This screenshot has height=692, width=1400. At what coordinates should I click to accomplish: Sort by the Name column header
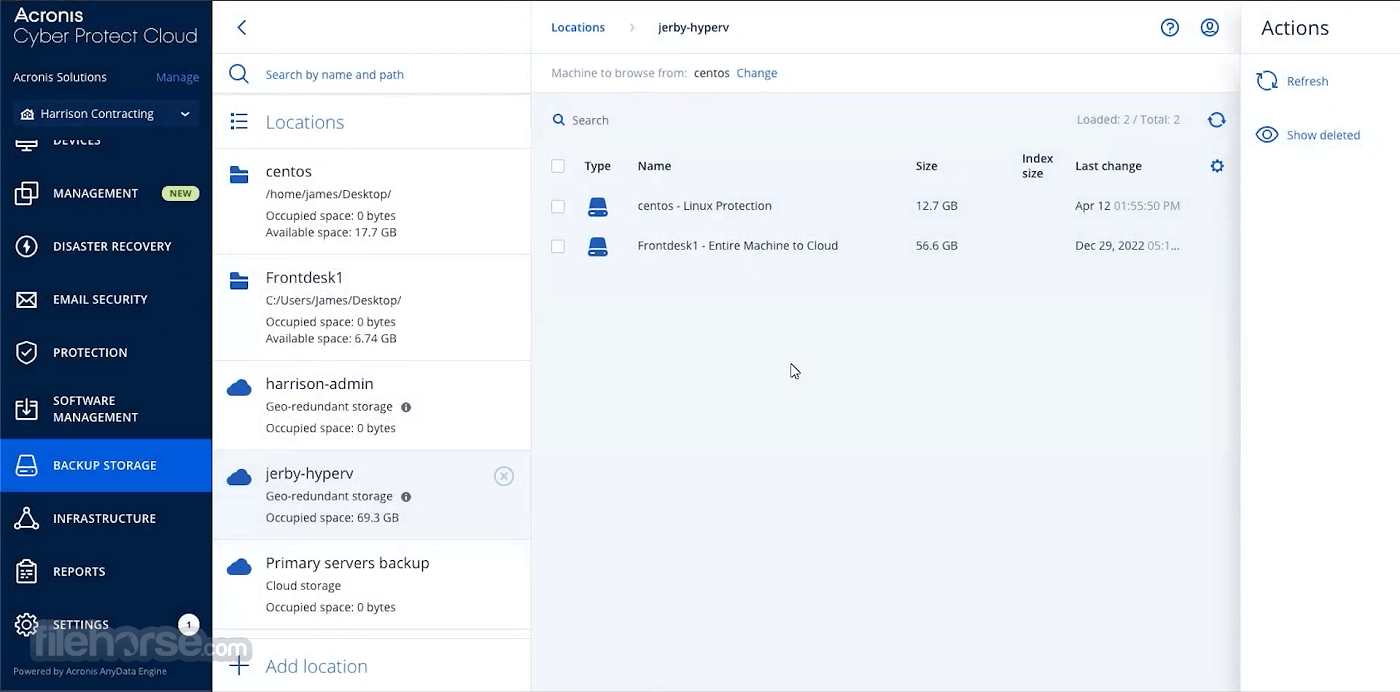pyautogui.click(x=654, y=166)
